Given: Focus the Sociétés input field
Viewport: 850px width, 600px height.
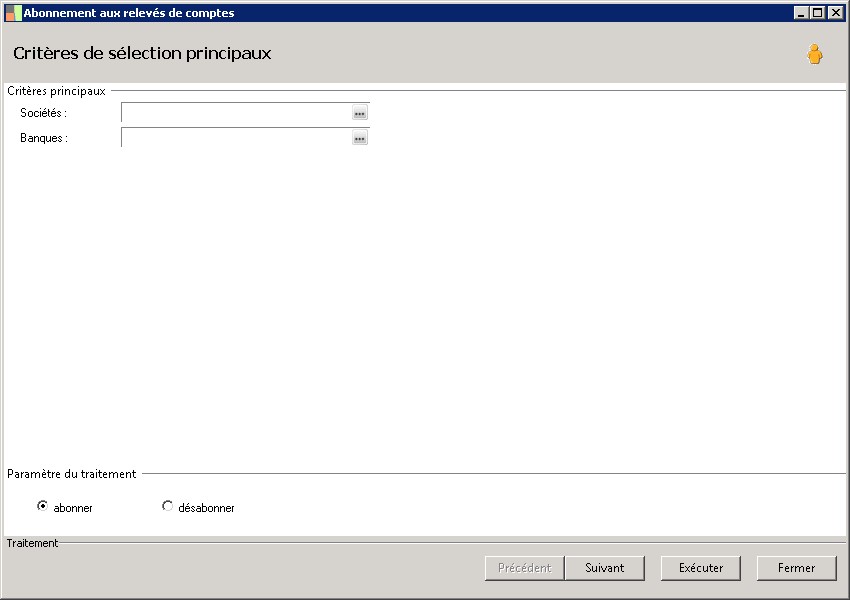Looking at the screenshot, I should [x=237, y=113].
